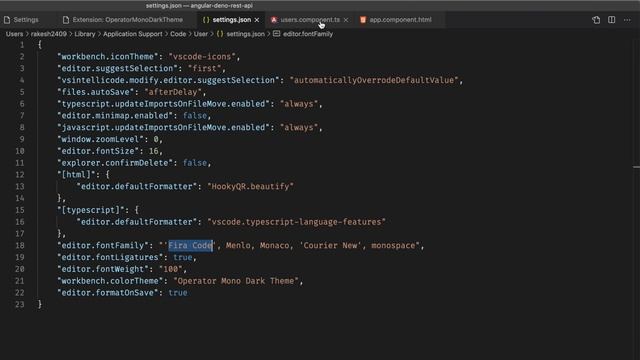Click the file icon on Settings tab

tap(7, 20)
